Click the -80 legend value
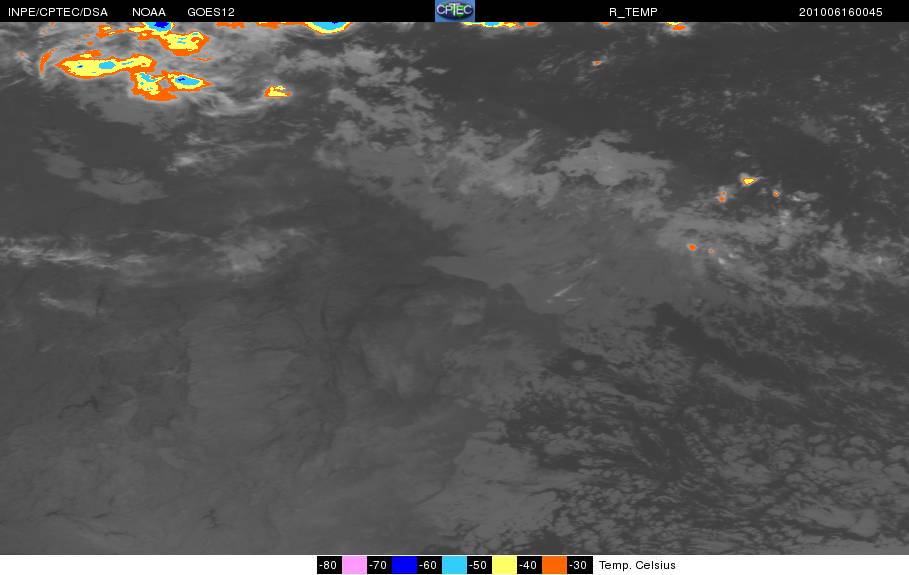 coord(329,565)
